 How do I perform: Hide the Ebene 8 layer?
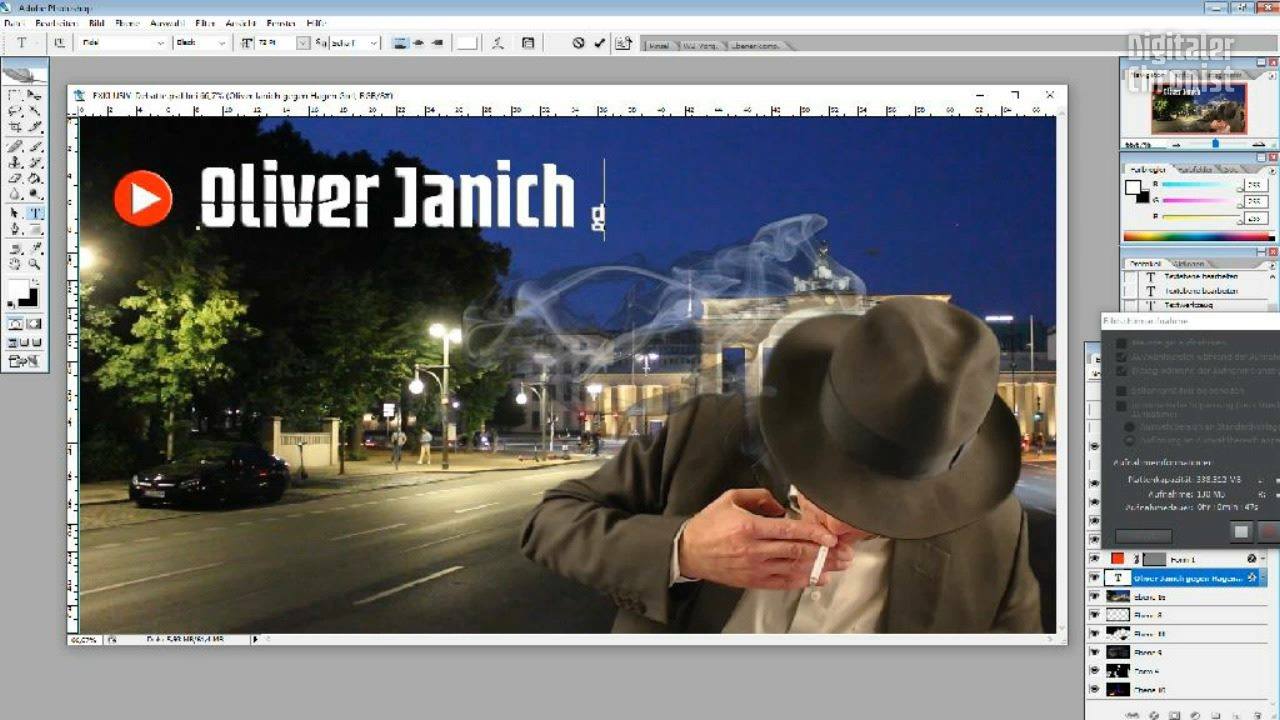(1094, 615)
